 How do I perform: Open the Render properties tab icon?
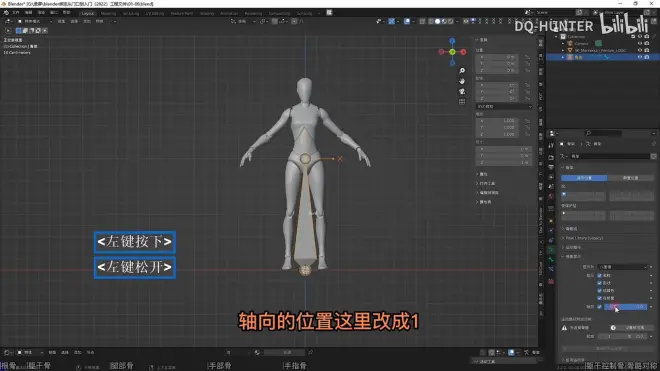point(551,157)
